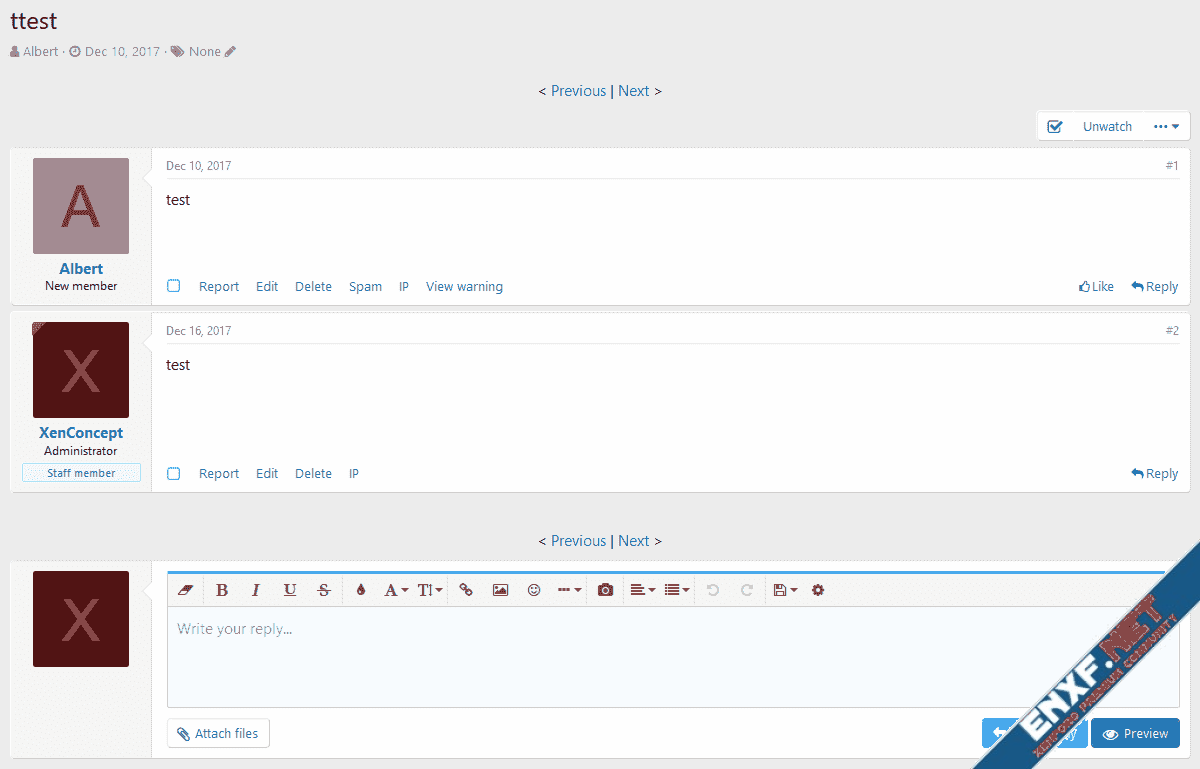Click View warning on Albert's post
Screen dimensions: 1200x769
[464, 286]
